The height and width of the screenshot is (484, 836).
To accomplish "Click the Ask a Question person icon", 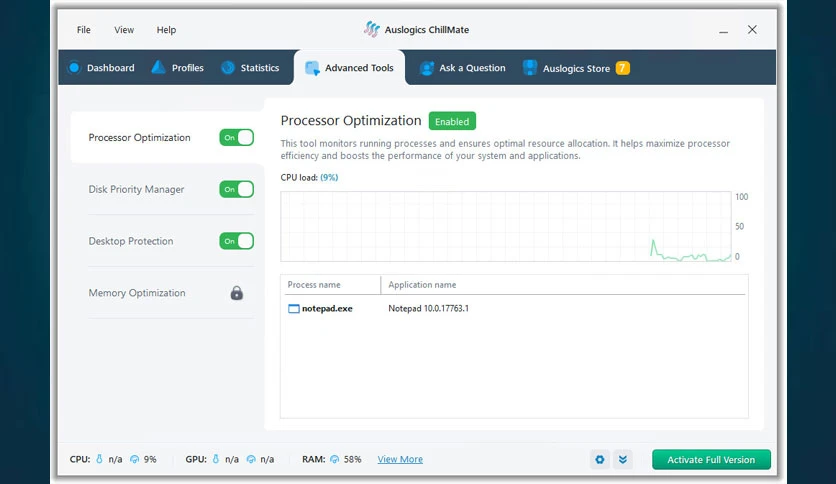I will click(x=427, y=68).
